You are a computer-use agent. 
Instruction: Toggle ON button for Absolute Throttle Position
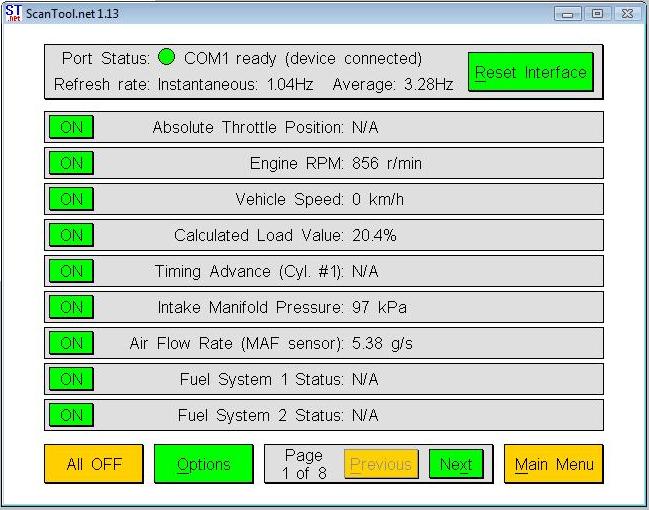point(71,127)
